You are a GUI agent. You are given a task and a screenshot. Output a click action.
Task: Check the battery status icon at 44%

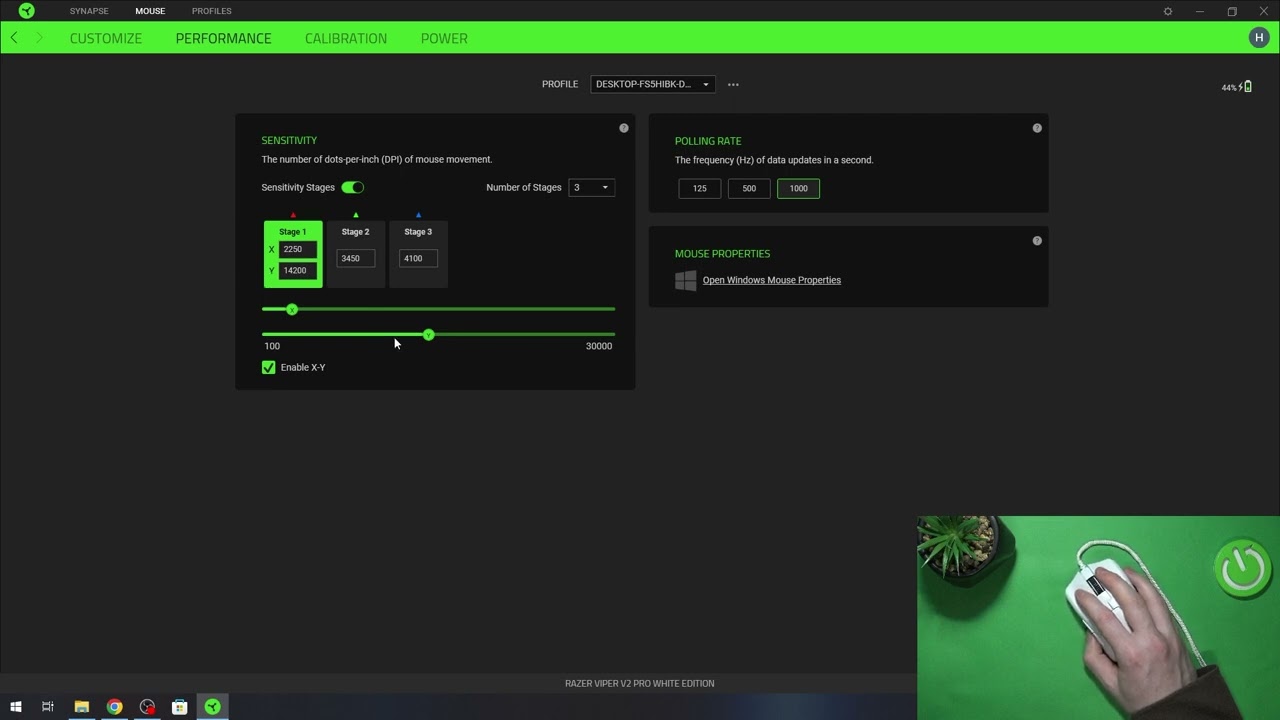1247,87
